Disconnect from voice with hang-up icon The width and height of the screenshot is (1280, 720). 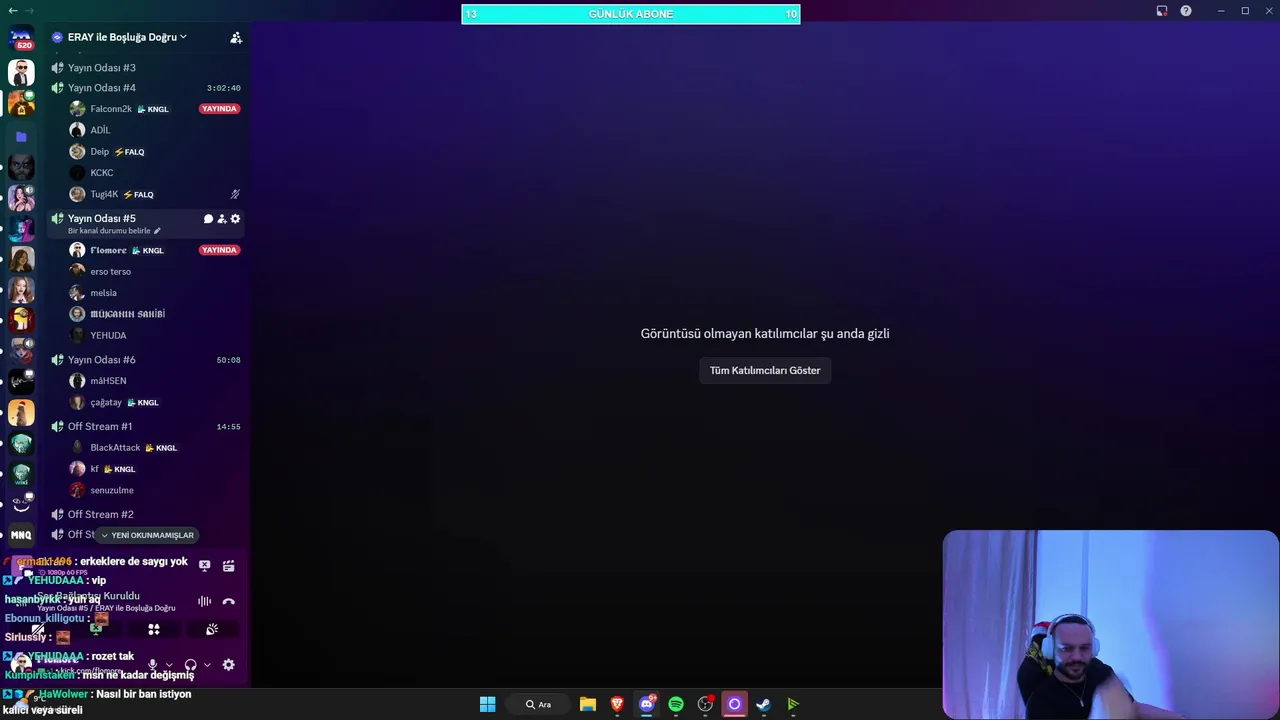click(x=229, y=601)
